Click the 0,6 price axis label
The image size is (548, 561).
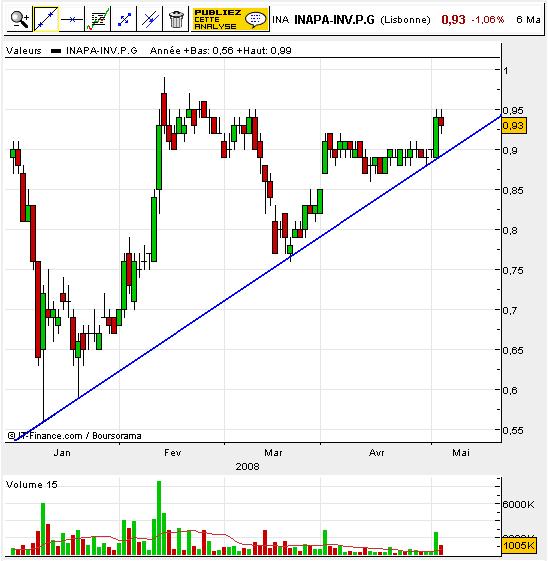(510, 390)
